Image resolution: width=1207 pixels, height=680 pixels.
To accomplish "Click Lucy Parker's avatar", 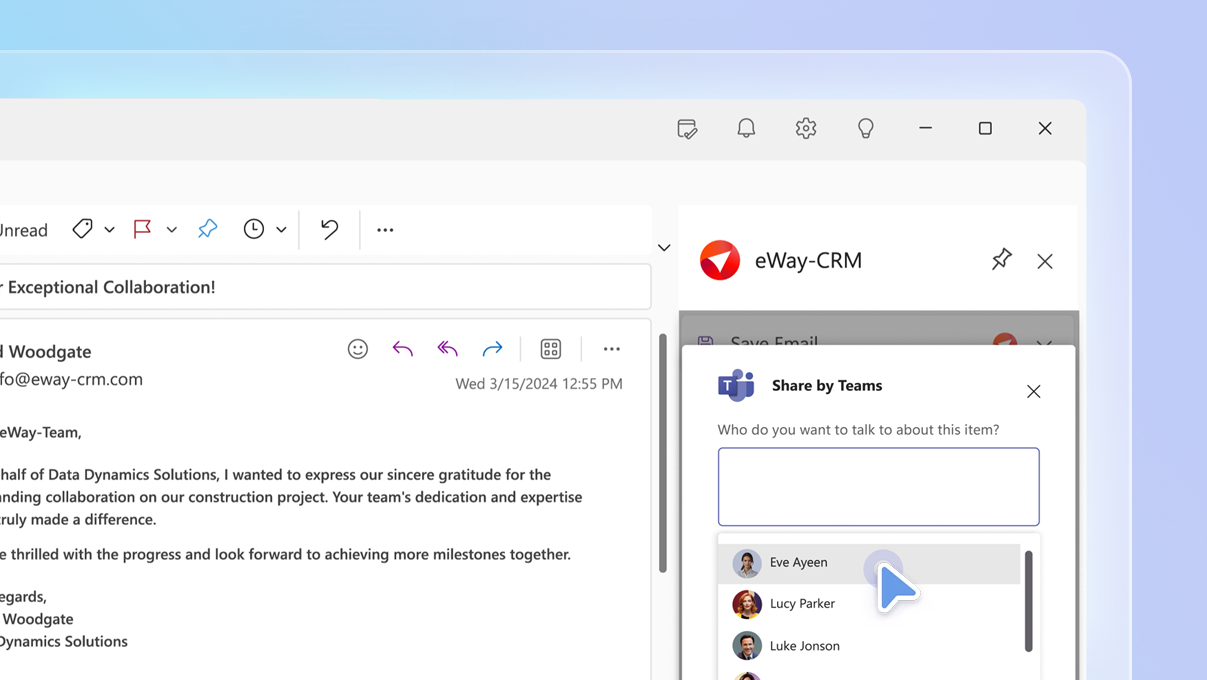I will pos(747,604).
